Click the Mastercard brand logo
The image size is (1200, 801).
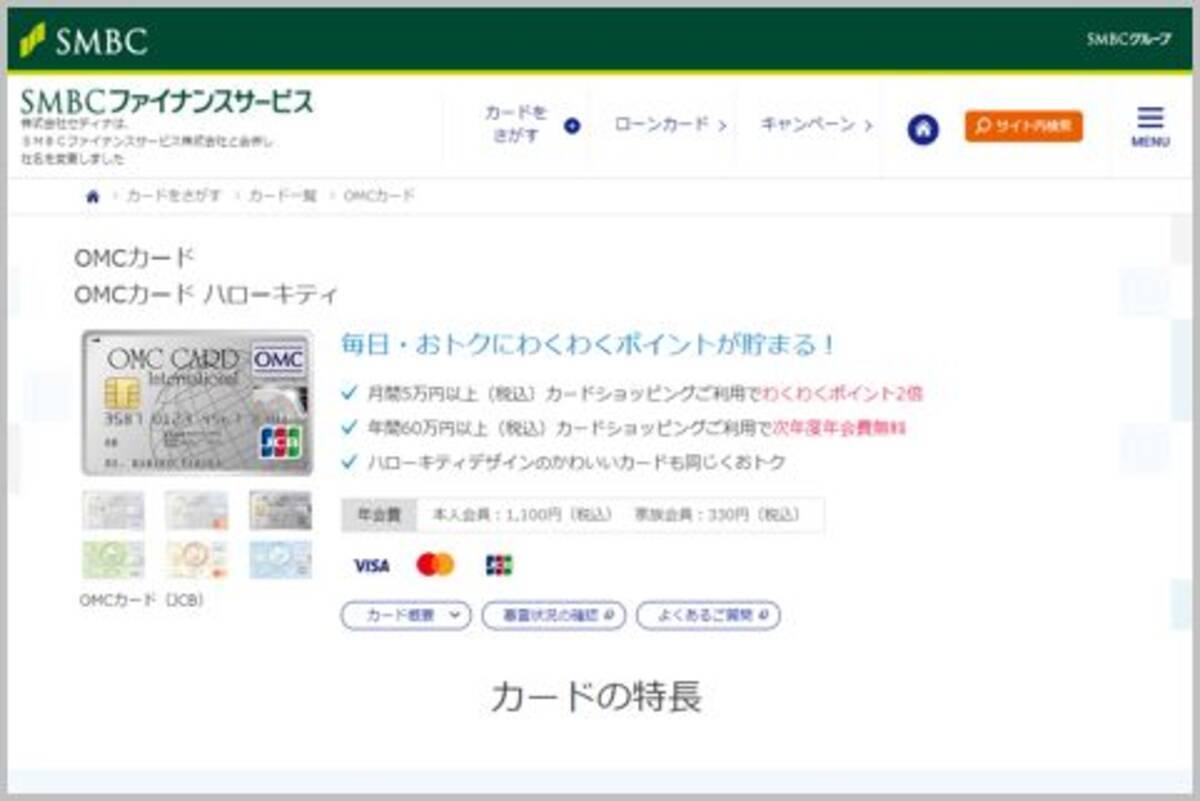pyautogui.click(x=435, y=565)
